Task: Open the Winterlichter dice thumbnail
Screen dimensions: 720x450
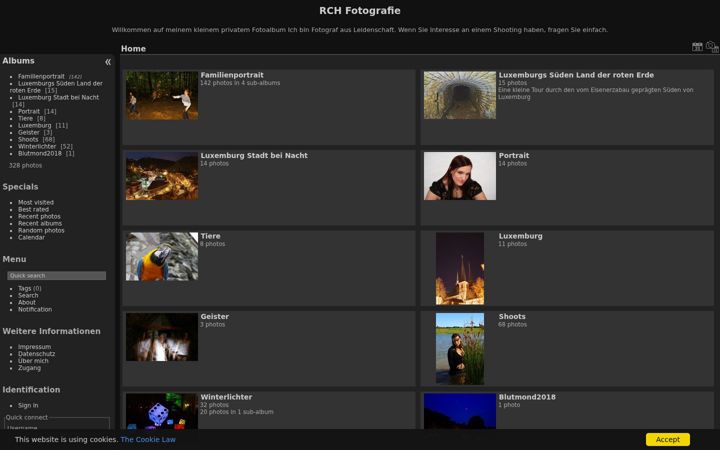Action: (162, 411)
